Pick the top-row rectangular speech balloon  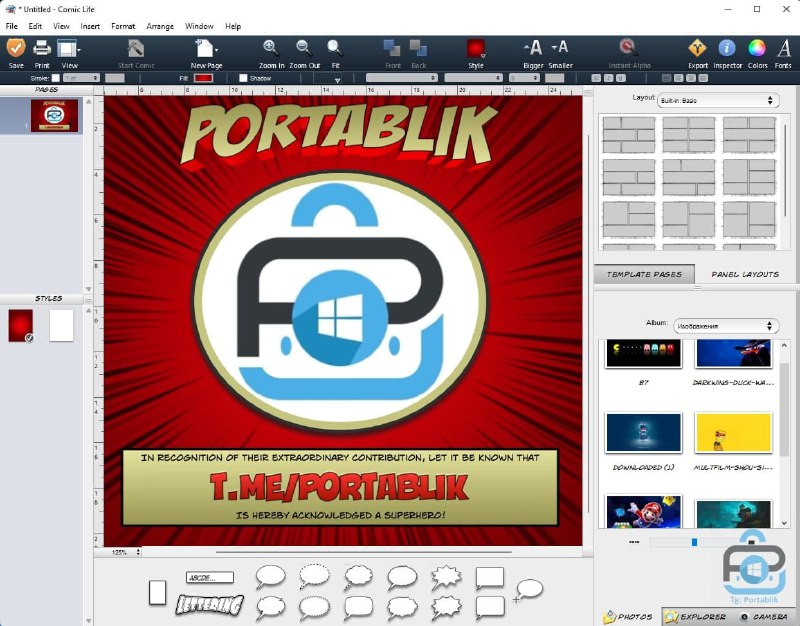click(490, 578)
